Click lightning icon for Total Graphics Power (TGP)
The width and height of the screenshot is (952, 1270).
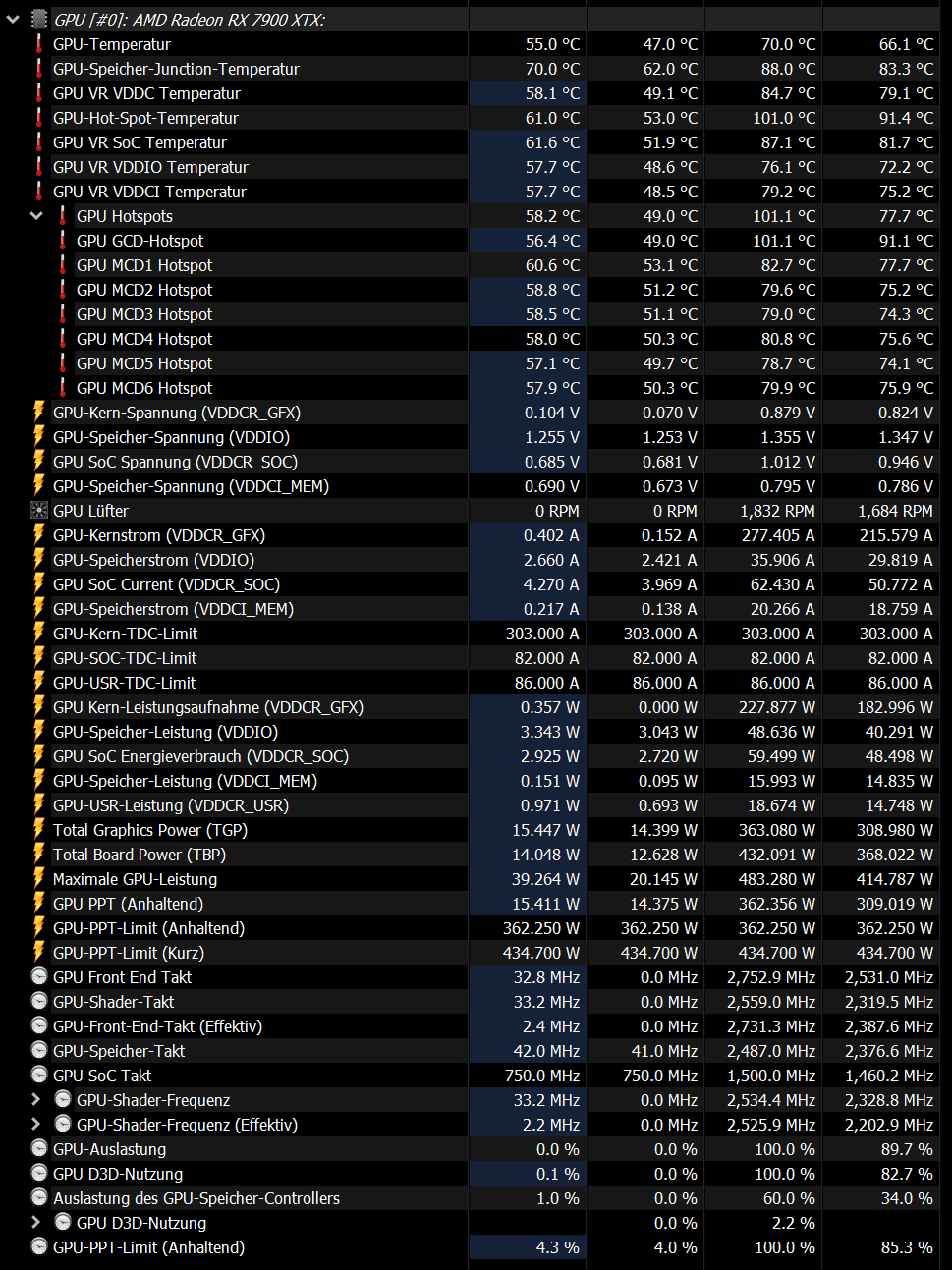[39, 830]
